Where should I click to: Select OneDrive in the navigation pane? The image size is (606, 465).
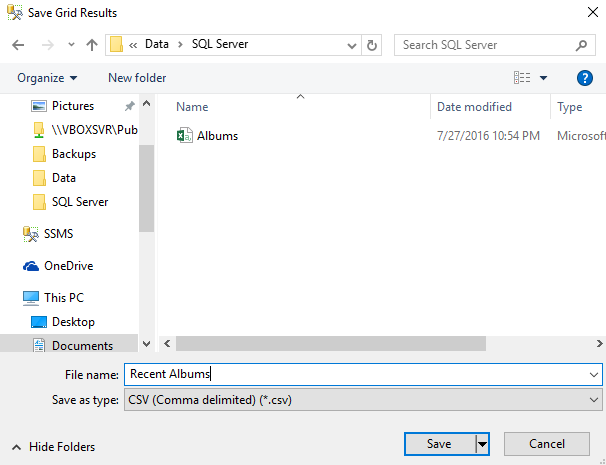click(x=68, y=266)
